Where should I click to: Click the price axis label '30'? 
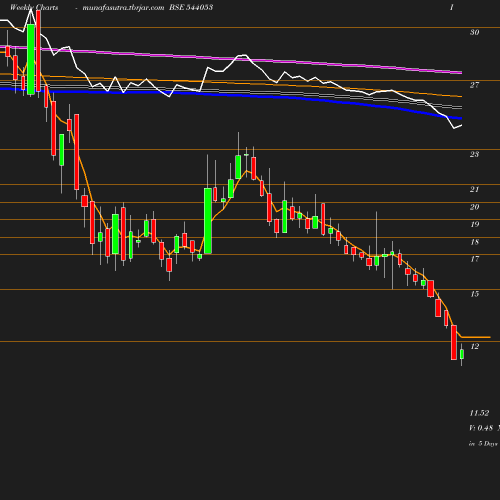pyautogui.click(x=475, y=32)
